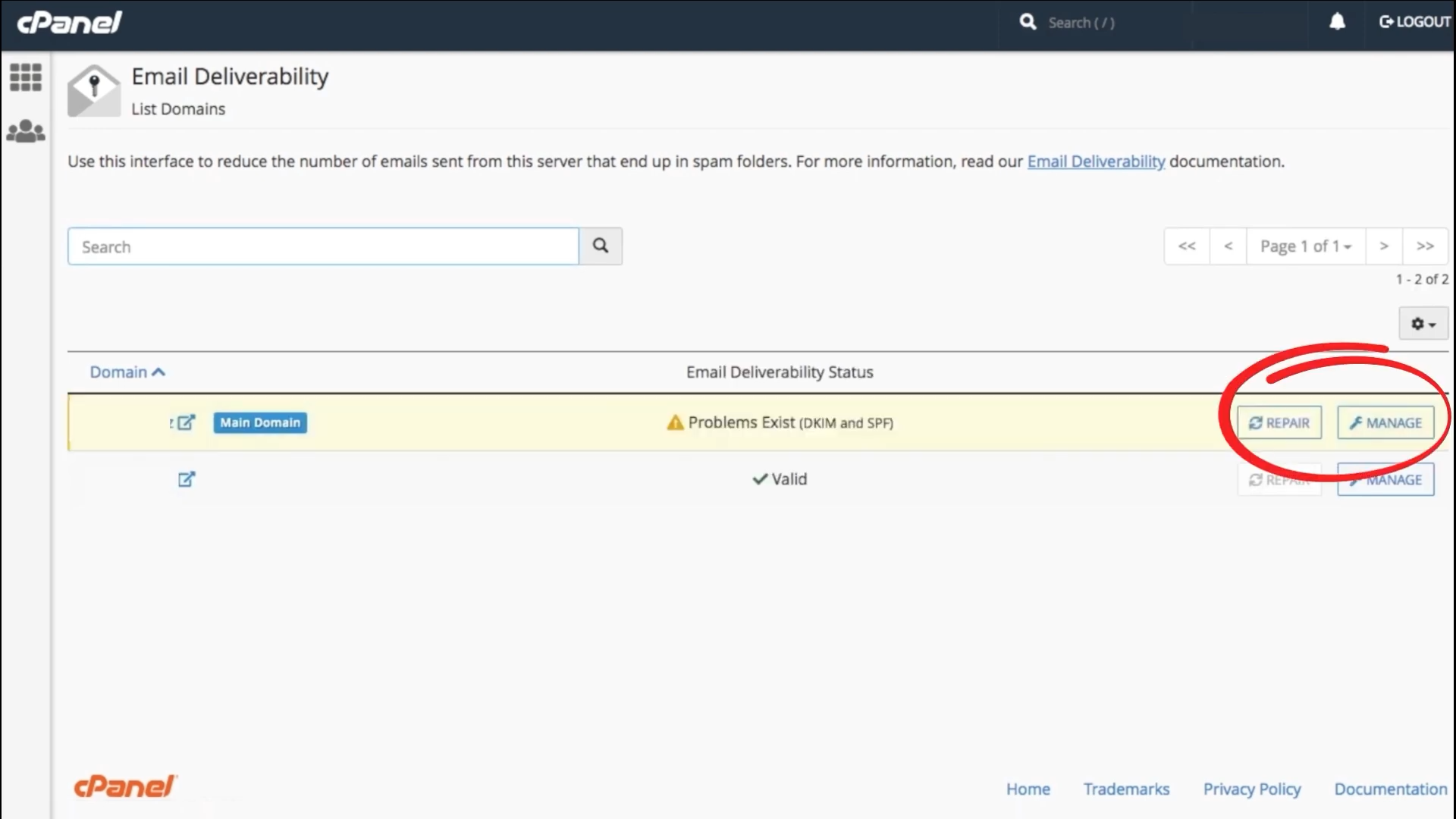Click the magnifier icon in the top search bar
This screenshot has height=819, width=1456.
click(1028, 22)
